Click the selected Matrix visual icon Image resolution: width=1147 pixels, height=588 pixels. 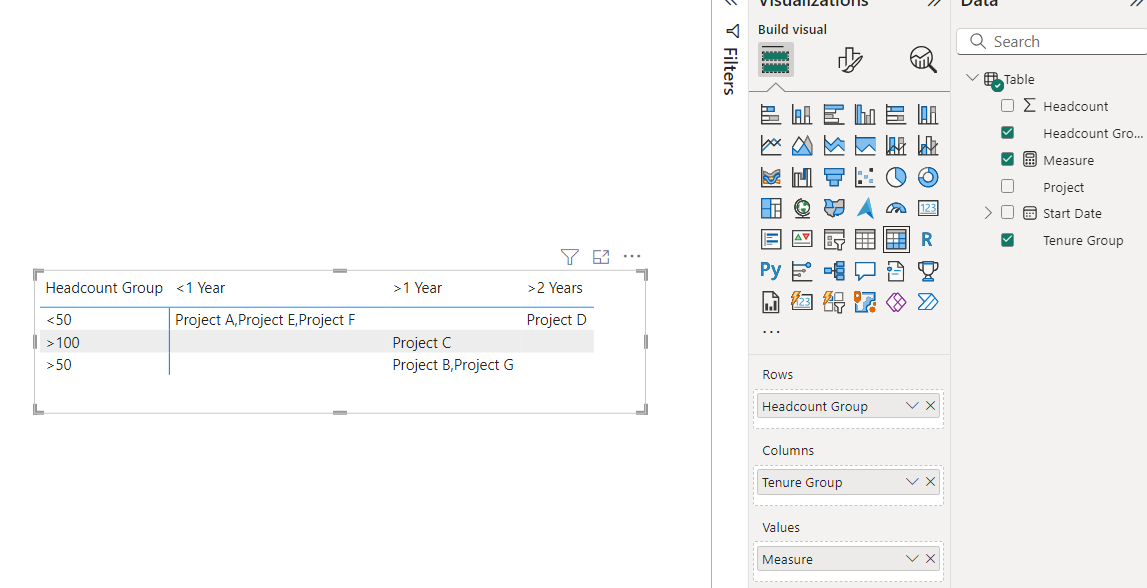click(896, 239)
